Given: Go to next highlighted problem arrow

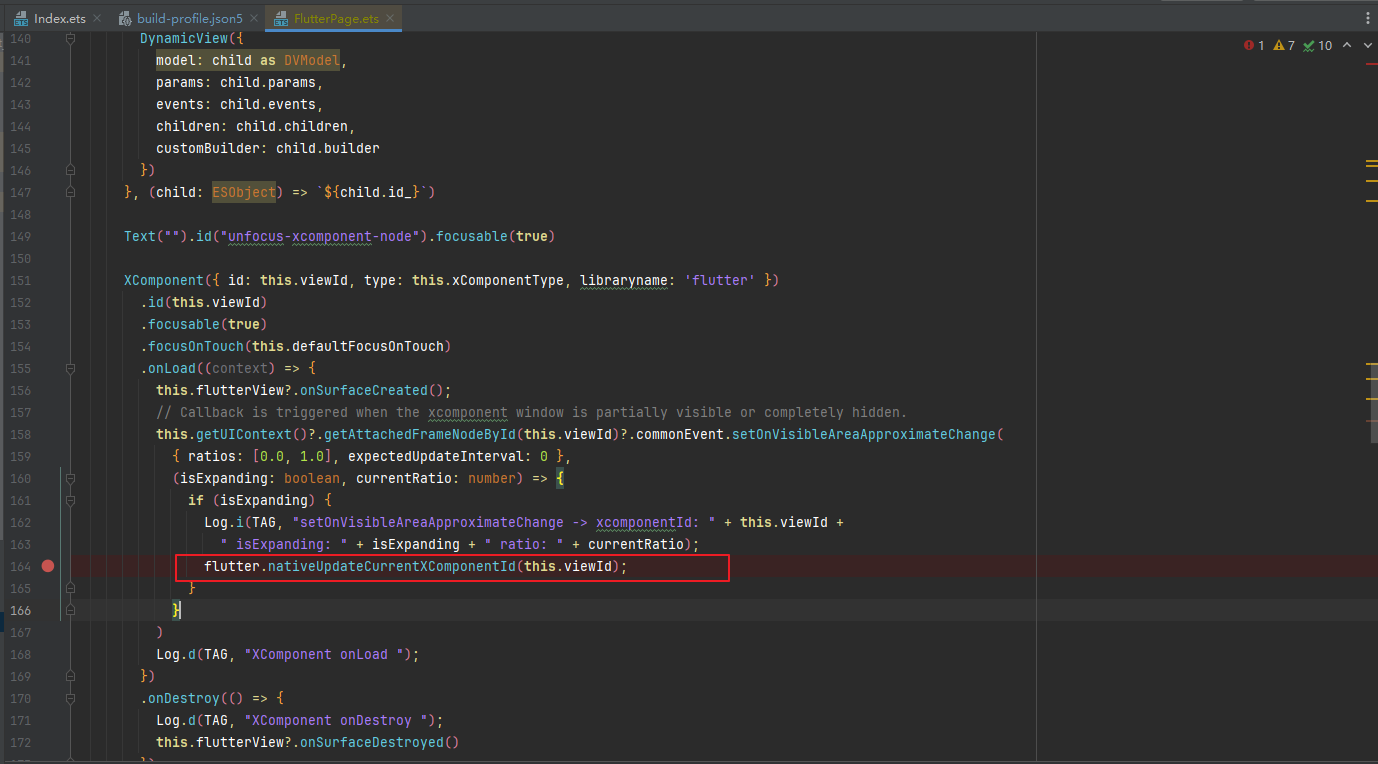Looking at the screenshot, I should (x=1366, y=45).
